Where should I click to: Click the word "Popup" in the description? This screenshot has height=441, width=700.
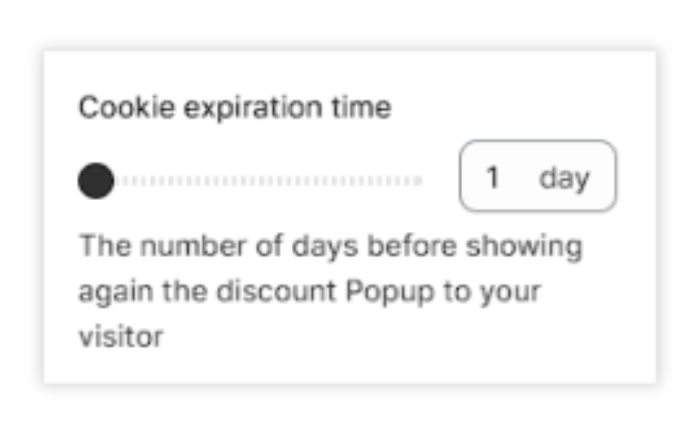point(384,291)
